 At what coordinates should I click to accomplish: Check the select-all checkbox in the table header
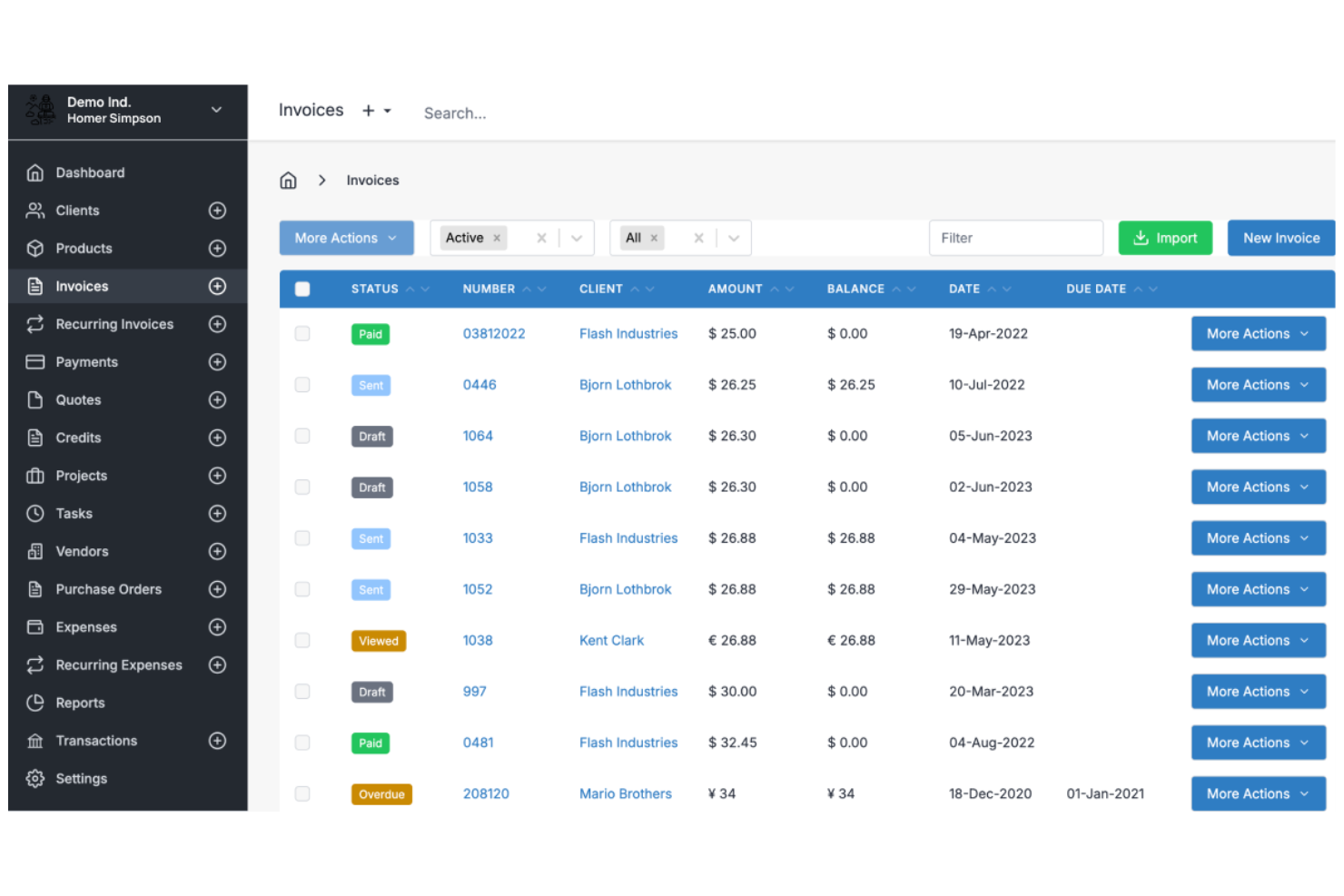302,288
